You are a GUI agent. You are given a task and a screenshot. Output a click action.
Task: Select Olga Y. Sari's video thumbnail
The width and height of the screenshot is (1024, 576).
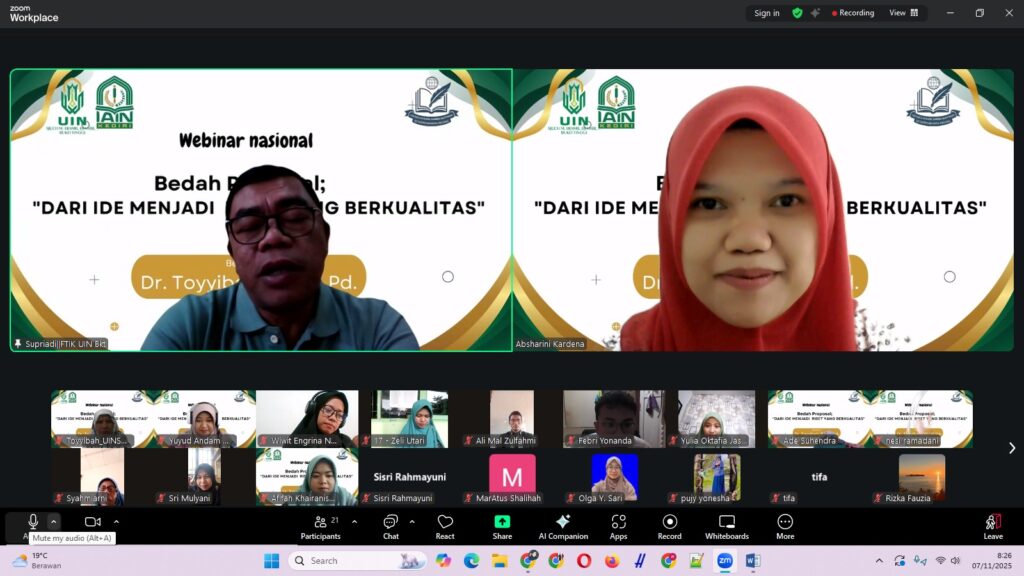[x=614, y=478]
